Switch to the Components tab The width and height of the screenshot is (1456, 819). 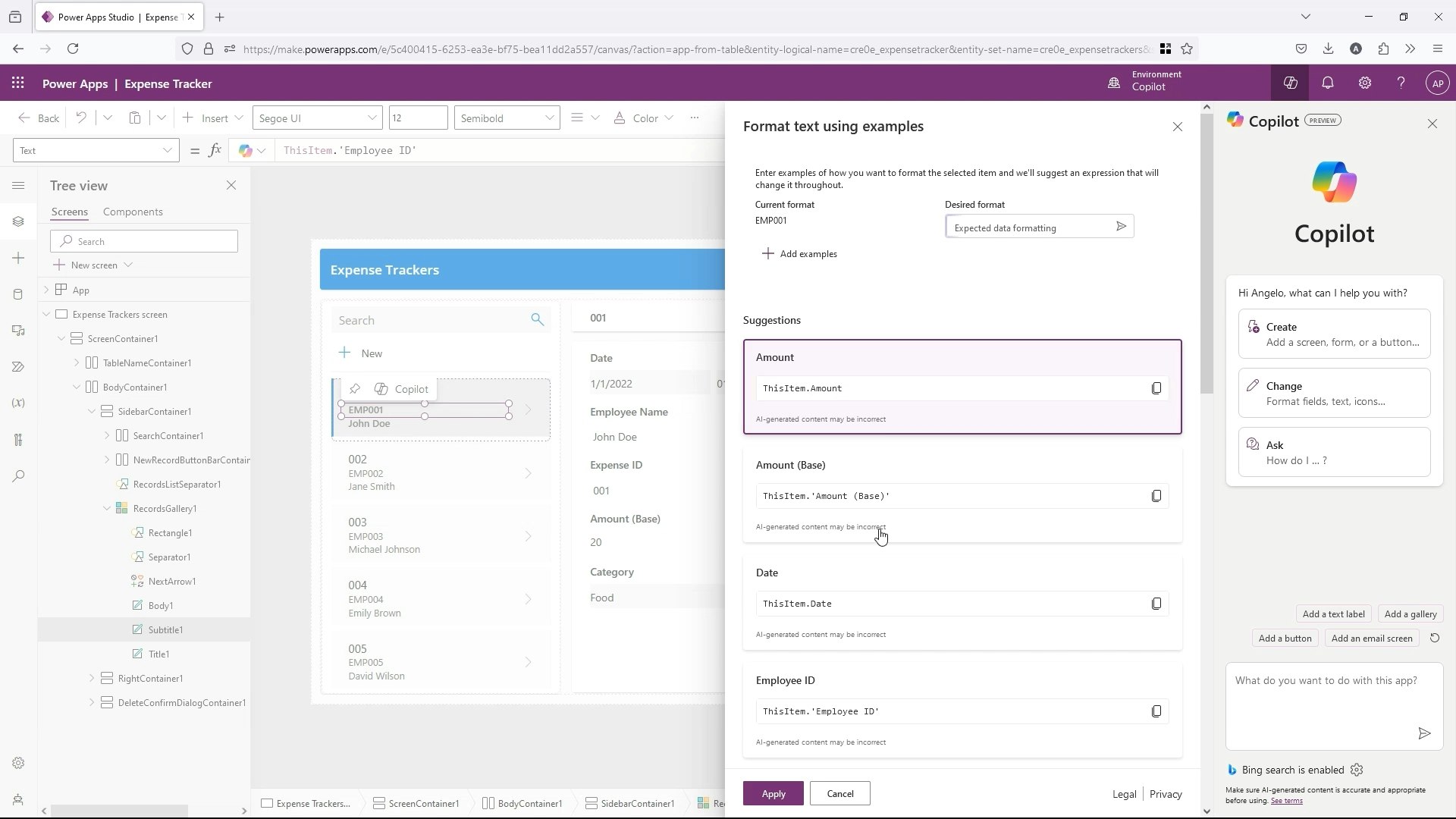133,212
